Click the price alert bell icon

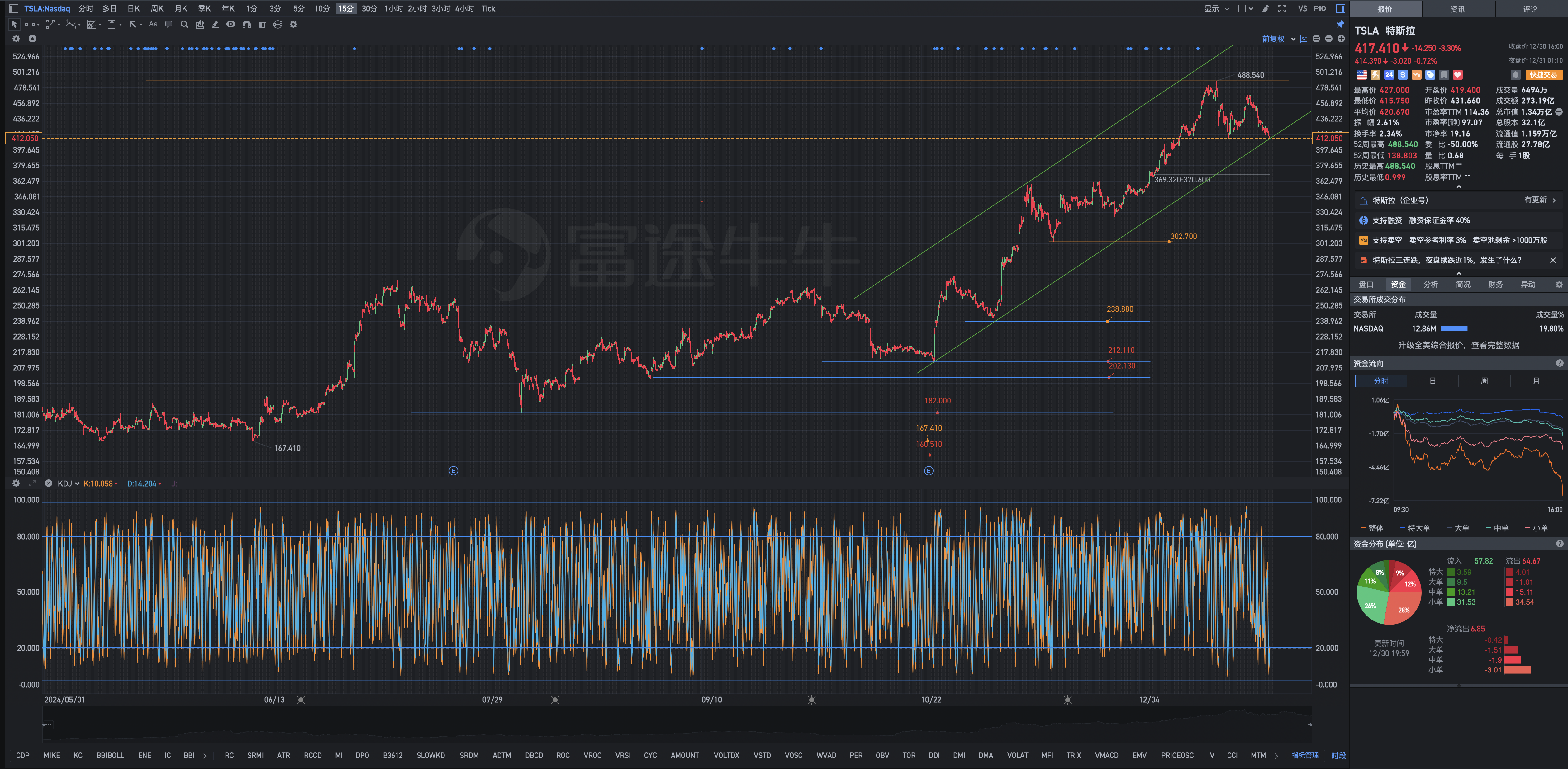tap(1516, 75)
